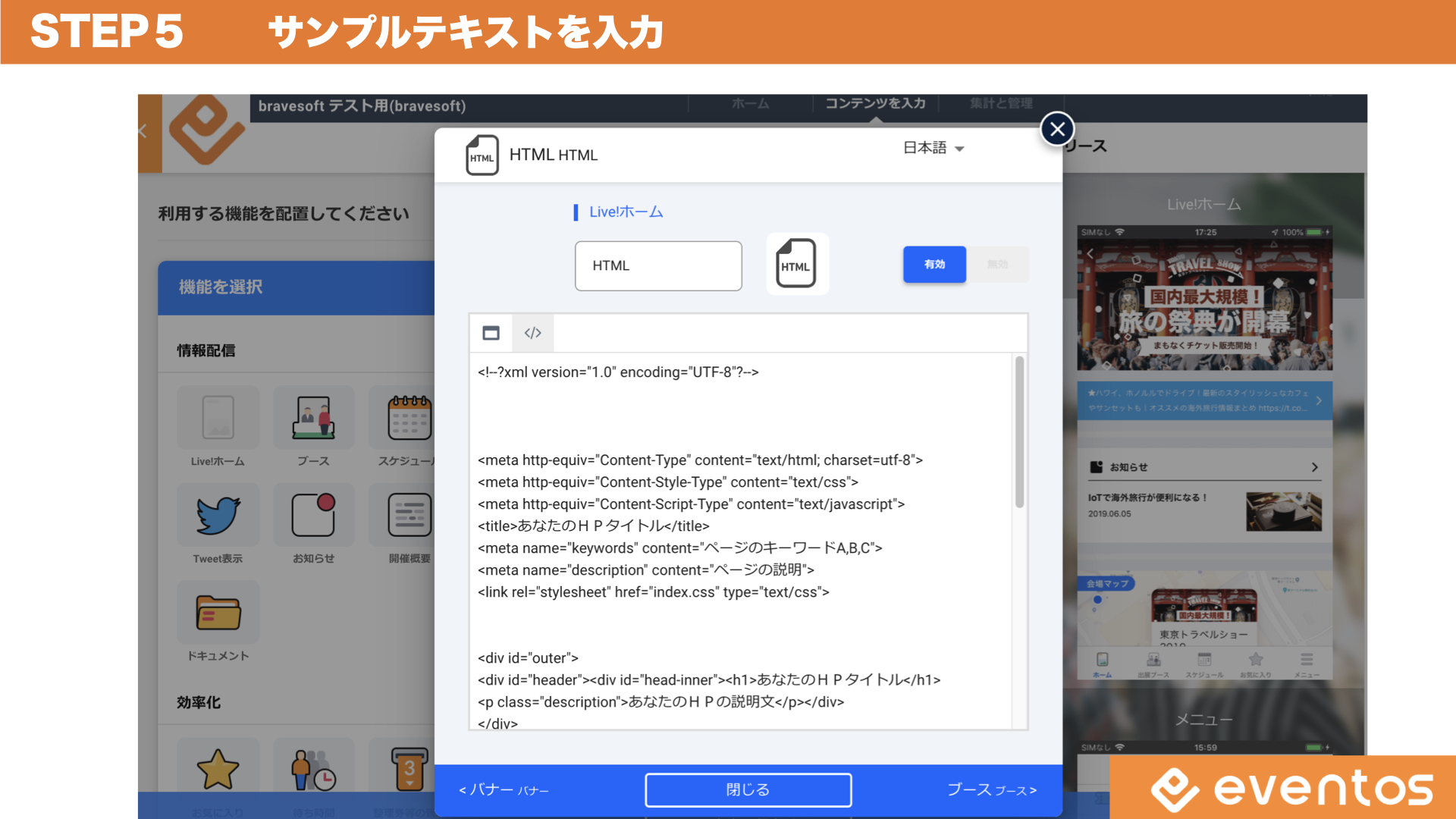Open the 日本語 language dropdown
The image size is (1456, 819).
point(934,148)
